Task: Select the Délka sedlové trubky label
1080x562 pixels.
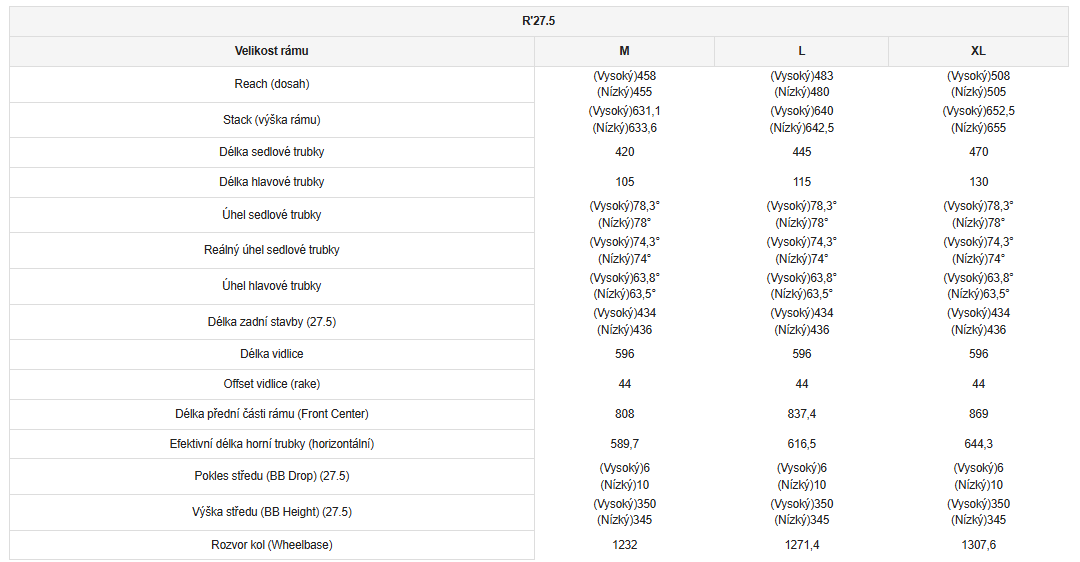Action: 272,152
